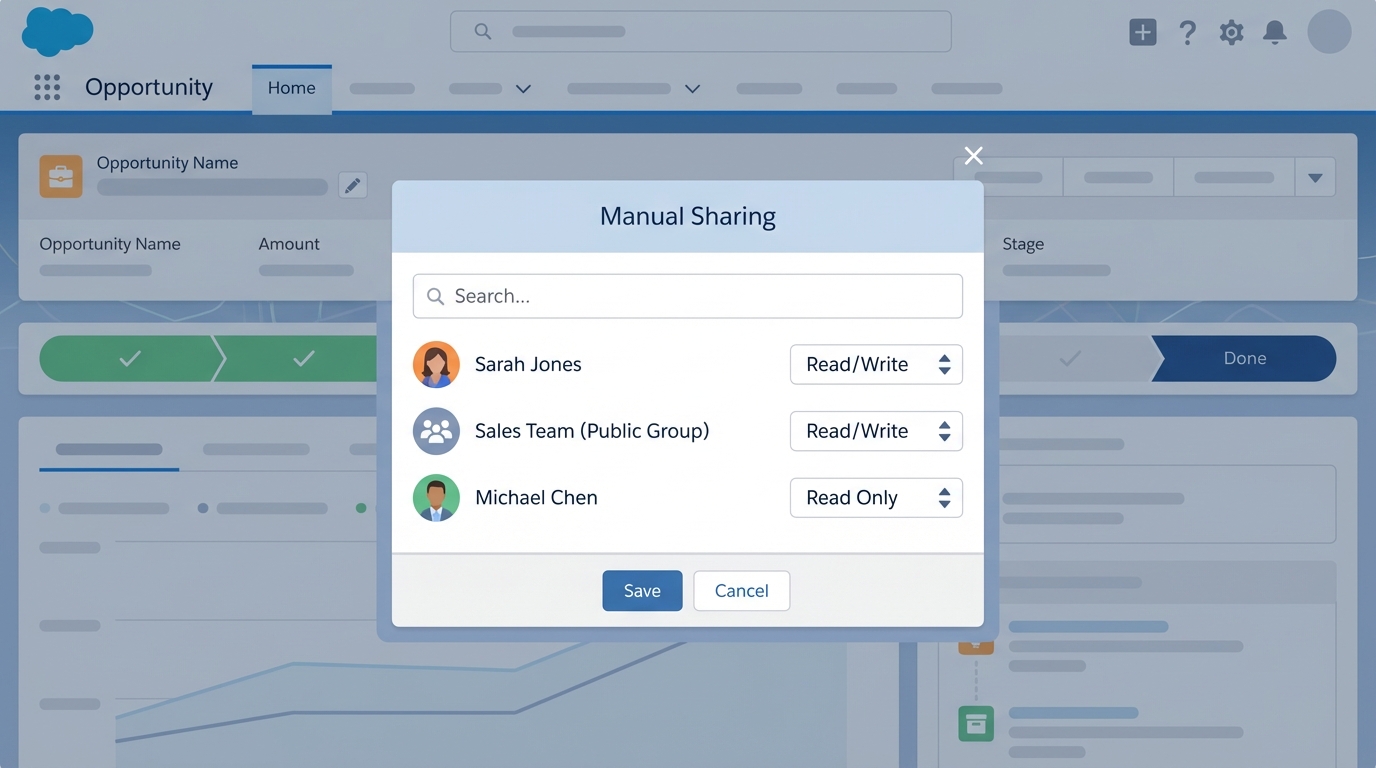This screenshot has height=768, width=1376.
Task: Click the Search field in the dialog
Action: pos(687,296)
